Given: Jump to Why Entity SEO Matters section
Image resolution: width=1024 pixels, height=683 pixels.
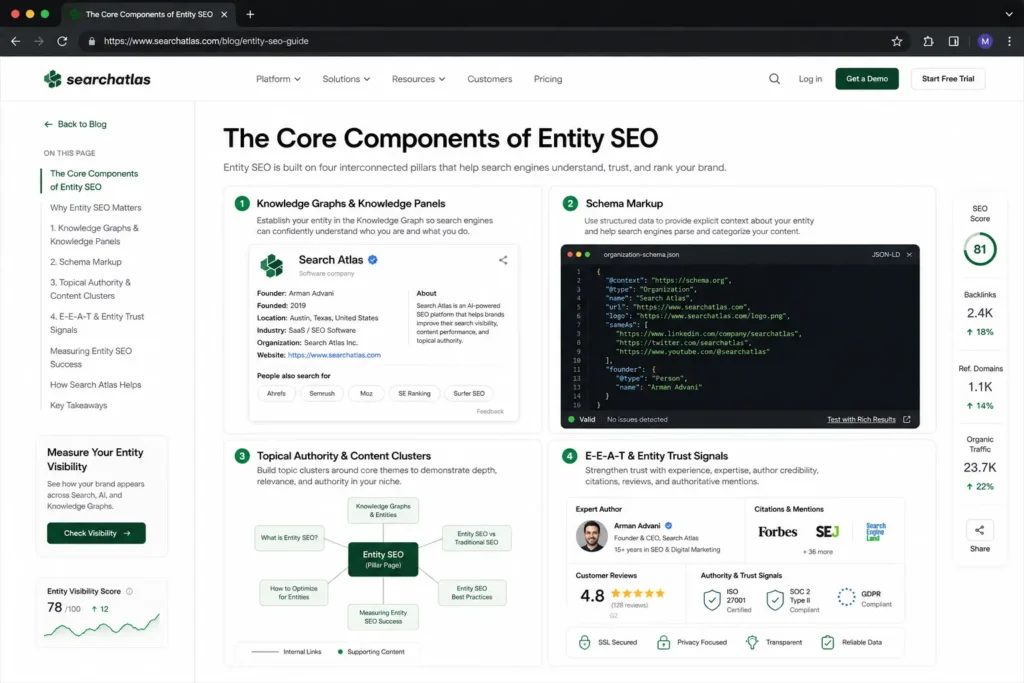Looking at the screenshot, I should (x=95, y=208).
